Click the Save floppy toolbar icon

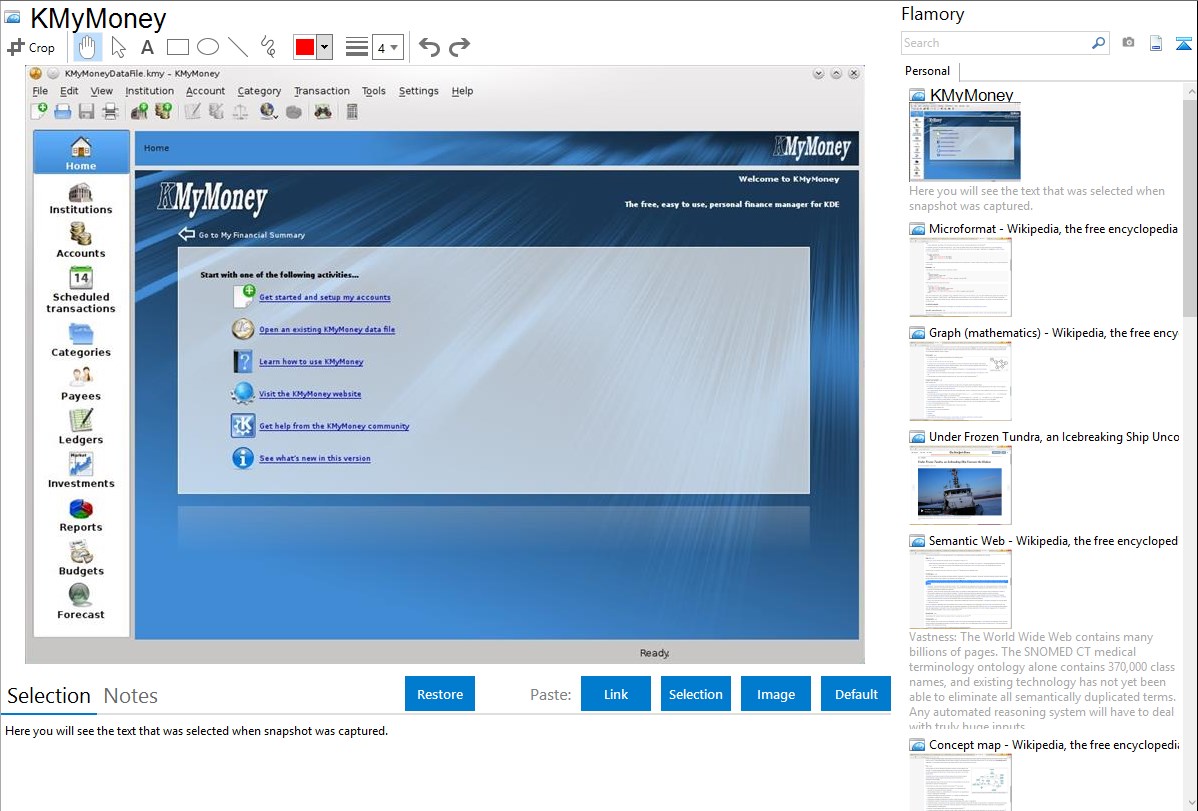click(86, 112)
